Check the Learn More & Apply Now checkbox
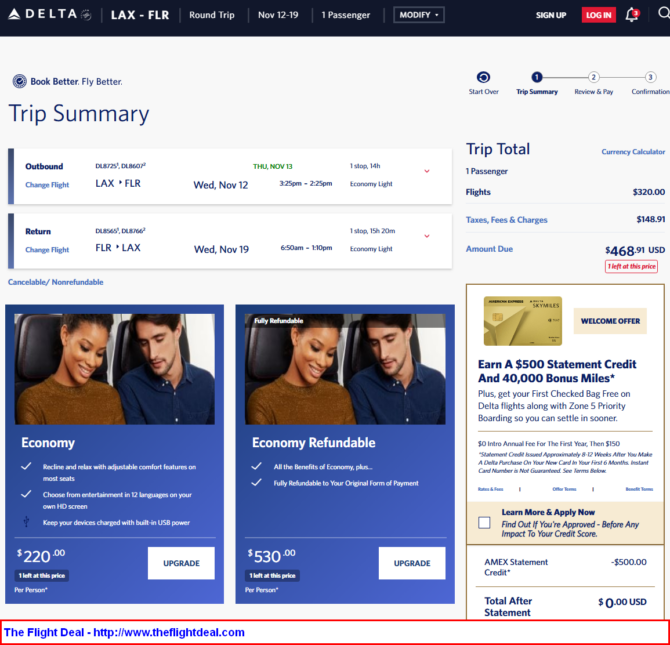 (x=484, y=522)
